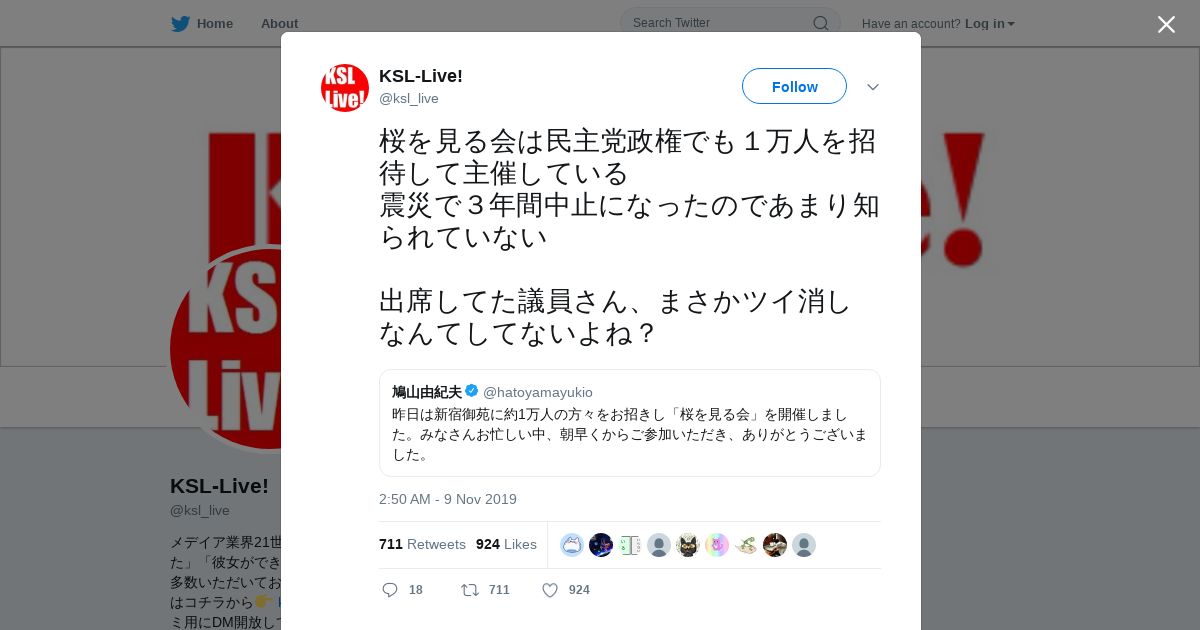The width and height of the screenshot is (1200, 630).
Task: Like the tweet with the heart icon
Action: (x=550, y=590)
